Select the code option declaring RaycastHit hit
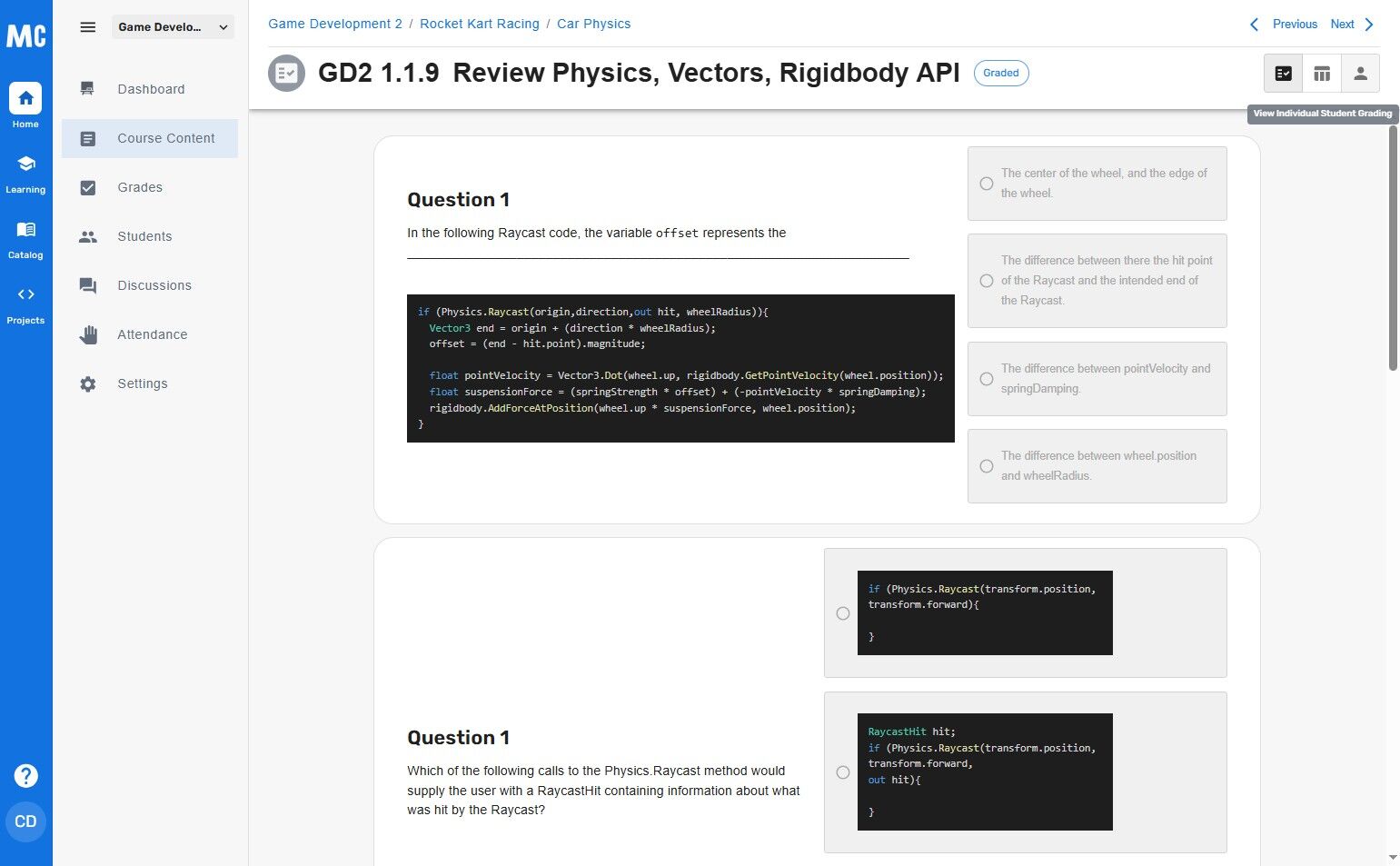Viewport: 1400px width, 866px height. [1025, 772]
